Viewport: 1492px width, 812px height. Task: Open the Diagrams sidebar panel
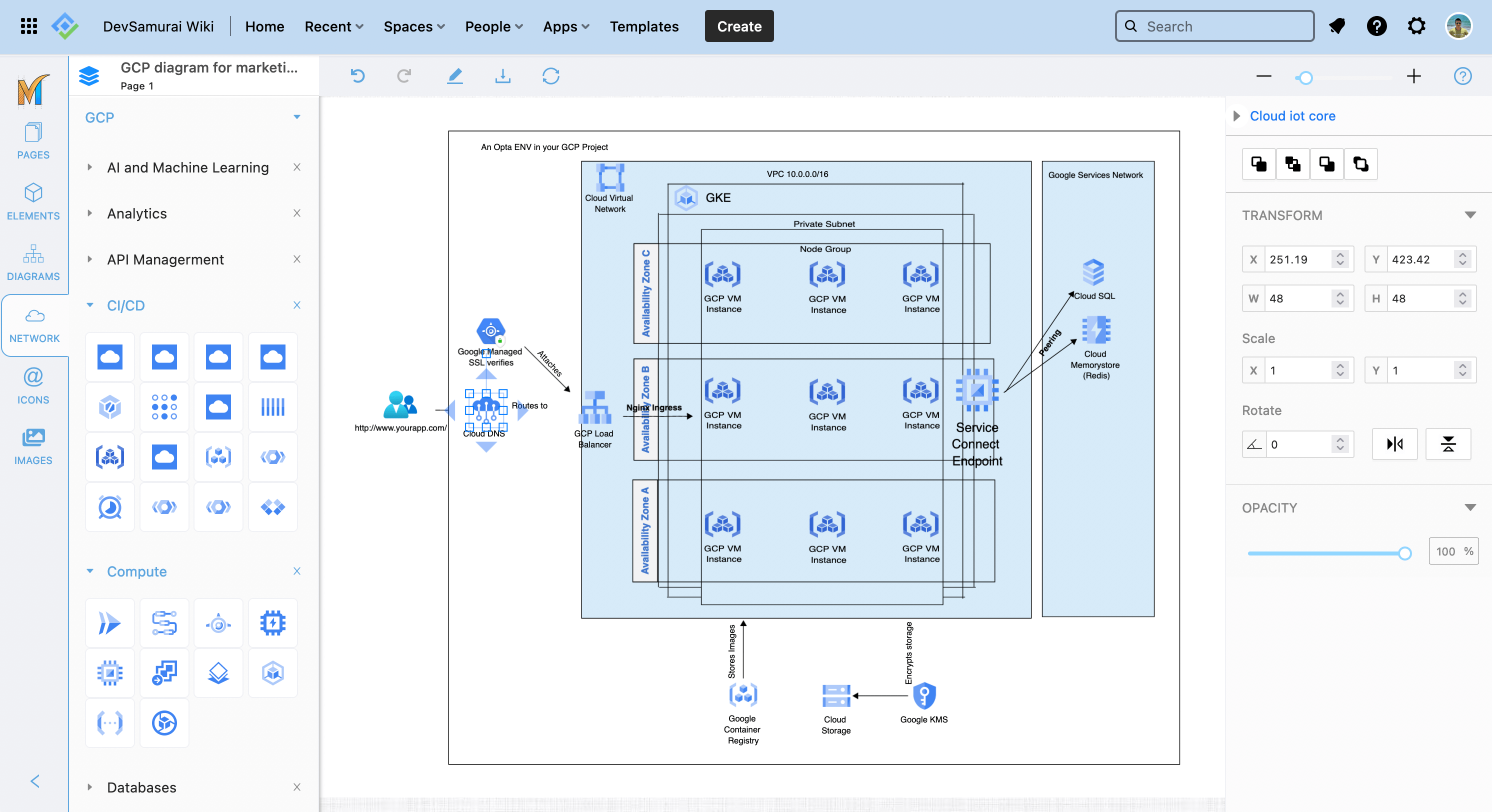coord(33,263)
